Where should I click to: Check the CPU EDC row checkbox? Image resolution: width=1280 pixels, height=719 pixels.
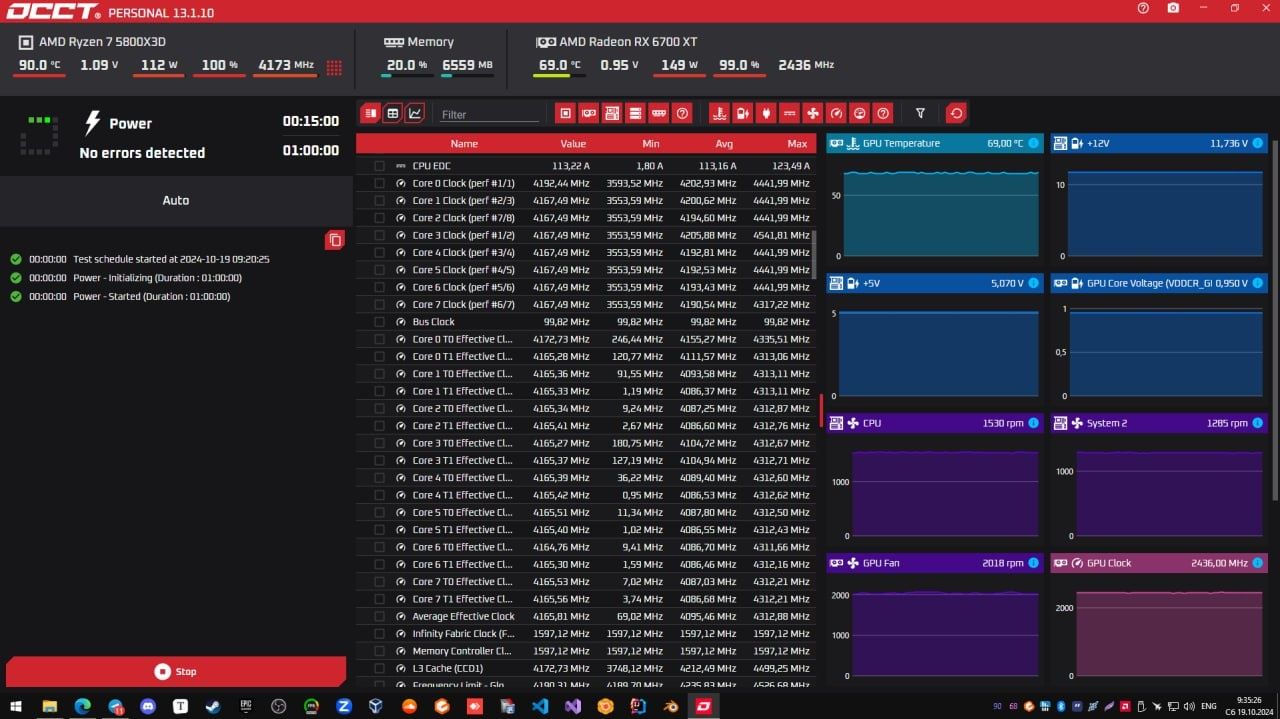point(379,166)
